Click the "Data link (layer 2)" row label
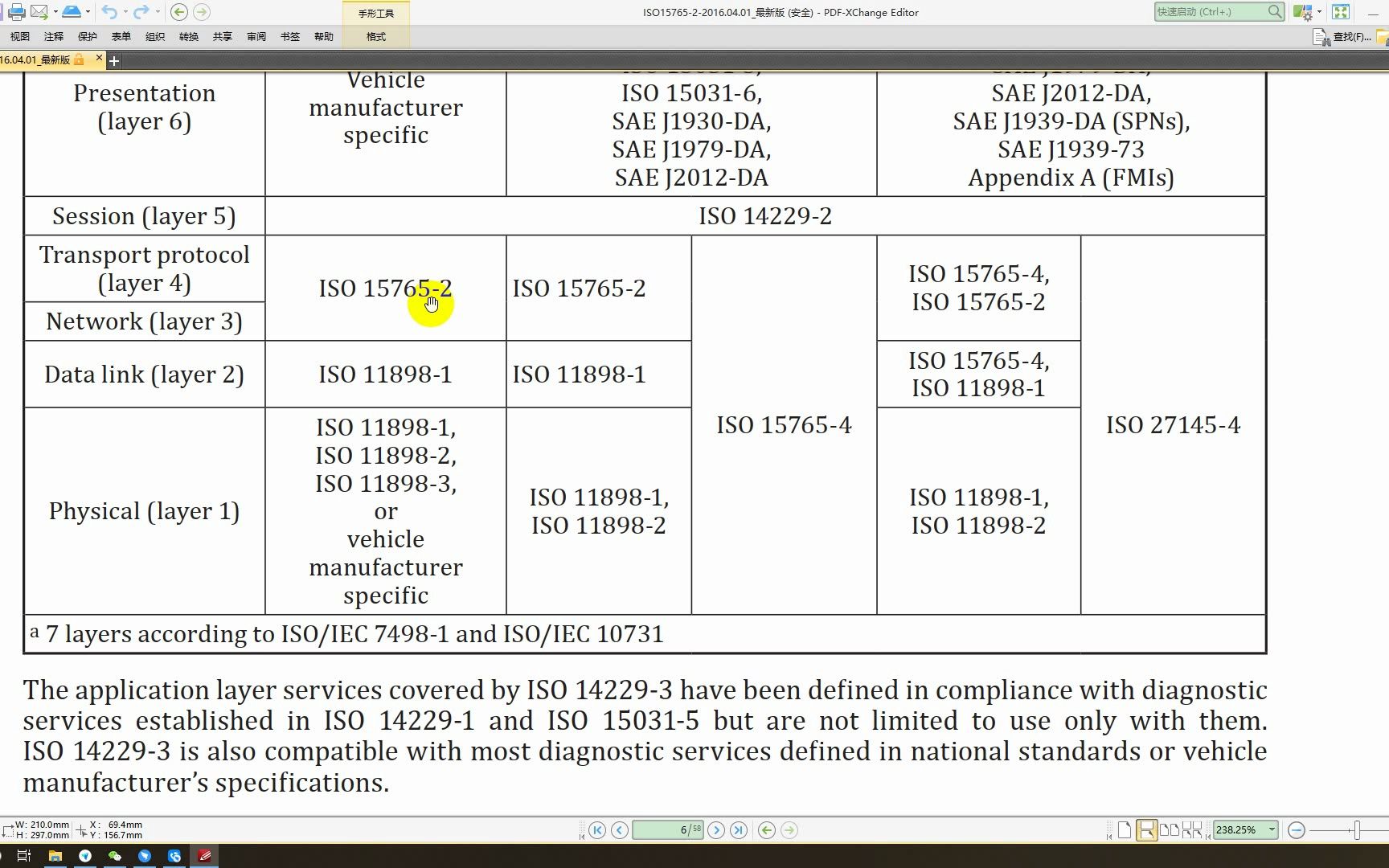Image resolution: width=1389 pixels, height=868 pixels. (x=145, y=375)
